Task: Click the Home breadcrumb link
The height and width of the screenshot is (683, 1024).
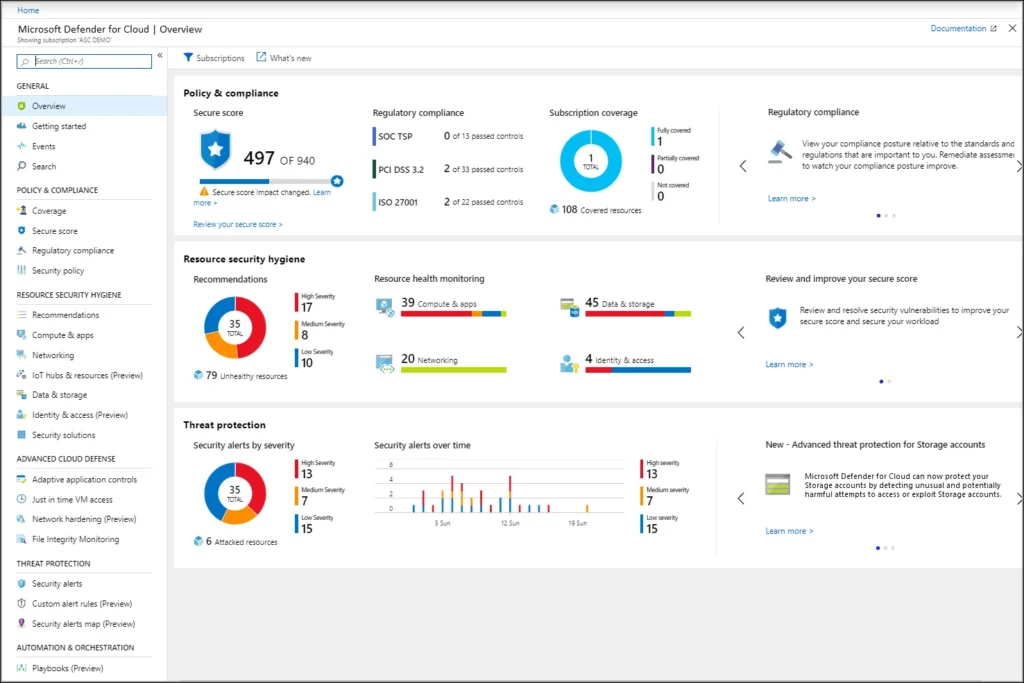Action: click(29, 10)
